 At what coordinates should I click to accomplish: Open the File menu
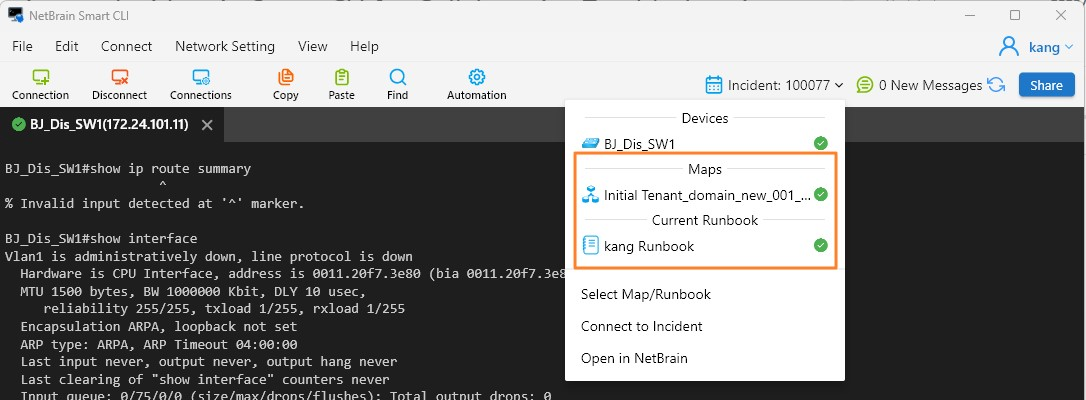click(22, 46)
